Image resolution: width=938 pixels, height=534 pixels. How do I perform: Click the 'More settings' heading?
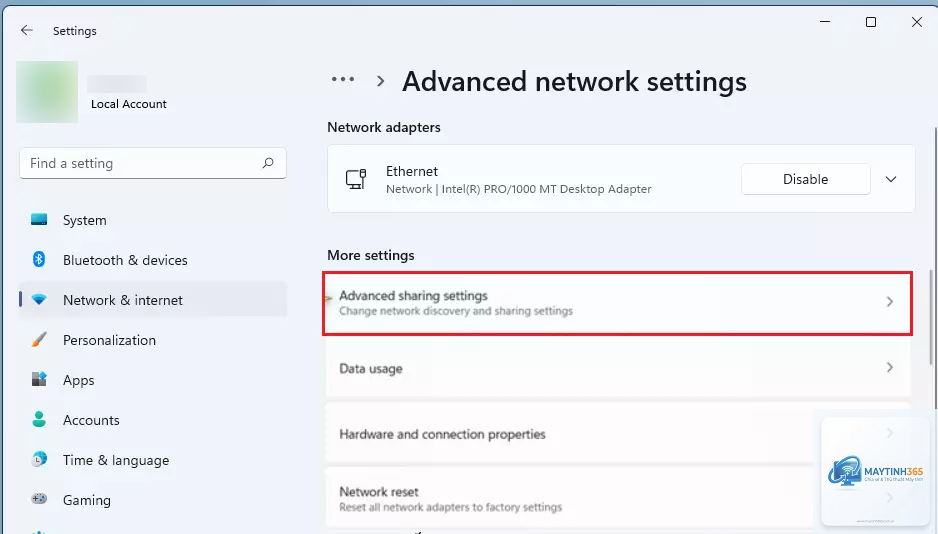[x=370, y=255]
